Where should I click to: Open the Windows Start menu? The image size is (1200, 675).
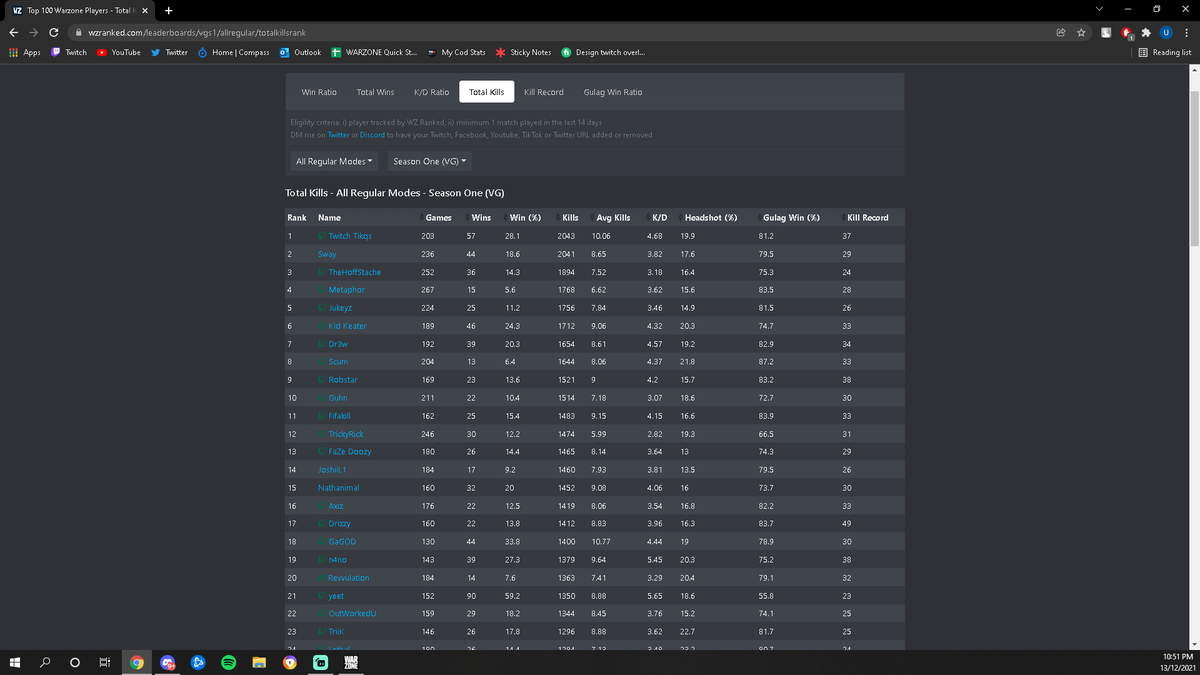15,662
